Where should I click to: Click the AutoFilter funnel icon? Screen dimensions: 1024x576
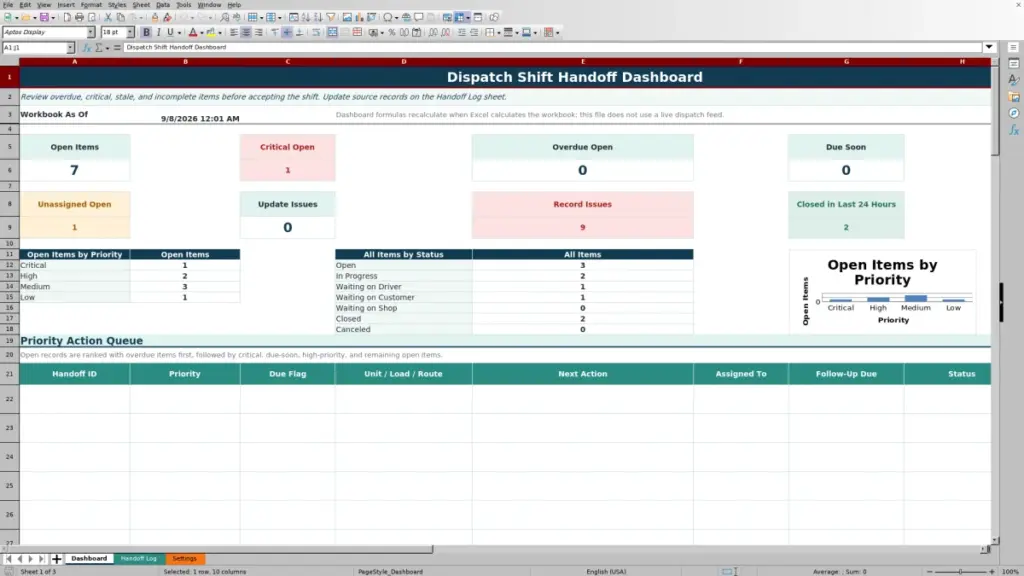point(331,18)
